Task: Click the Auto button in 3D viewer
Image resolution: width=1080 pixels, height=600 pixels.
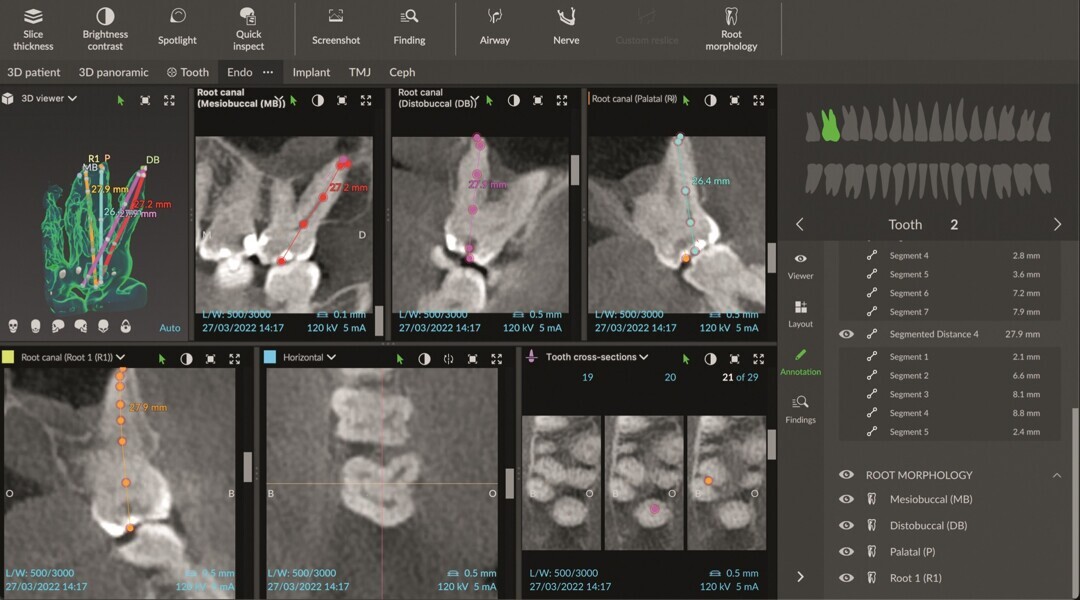Action: pos(170,327)
